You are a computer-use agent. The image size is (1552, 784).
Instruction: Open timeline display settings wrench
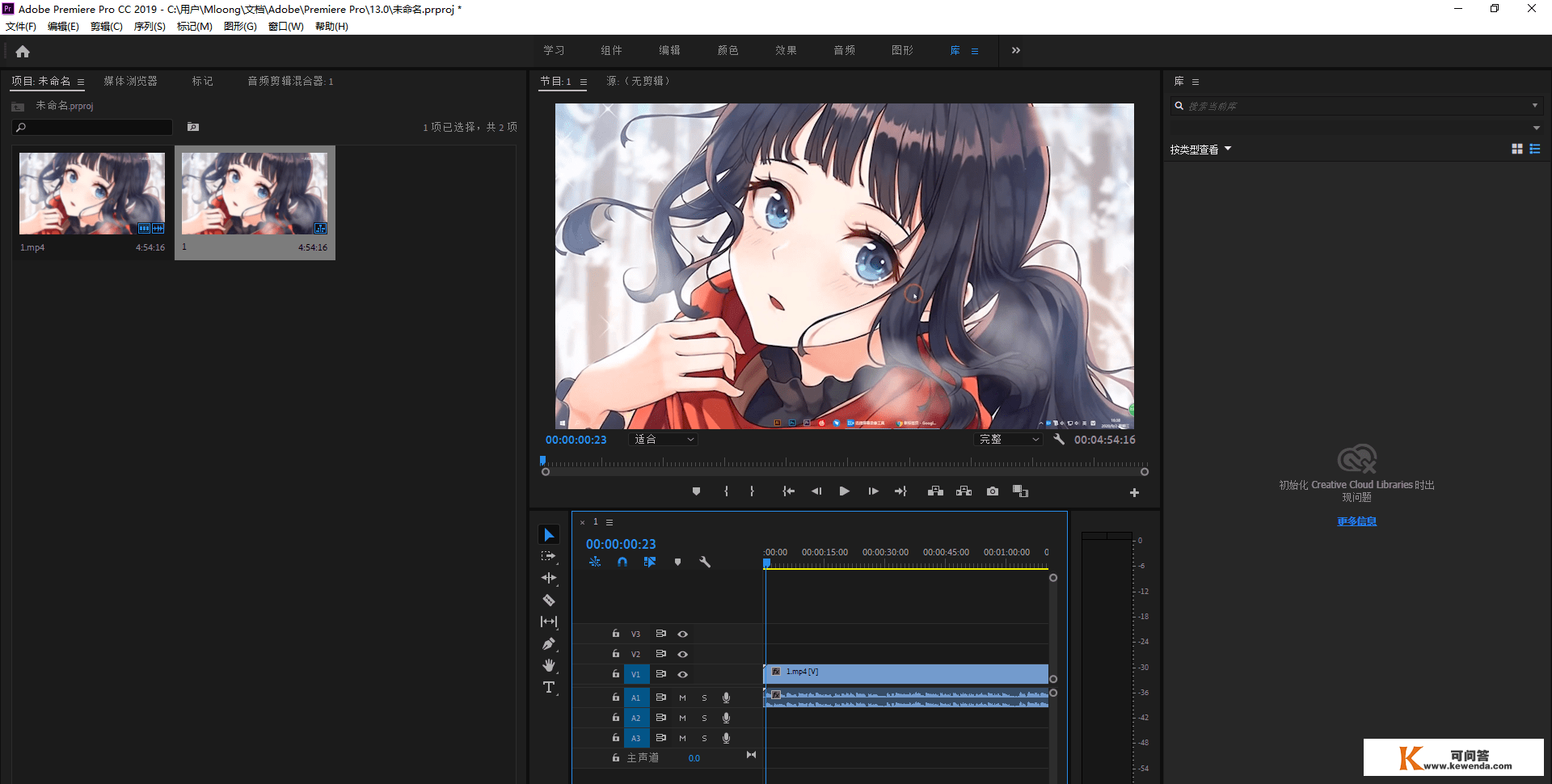pyautogui.click(x=705, y=562)
